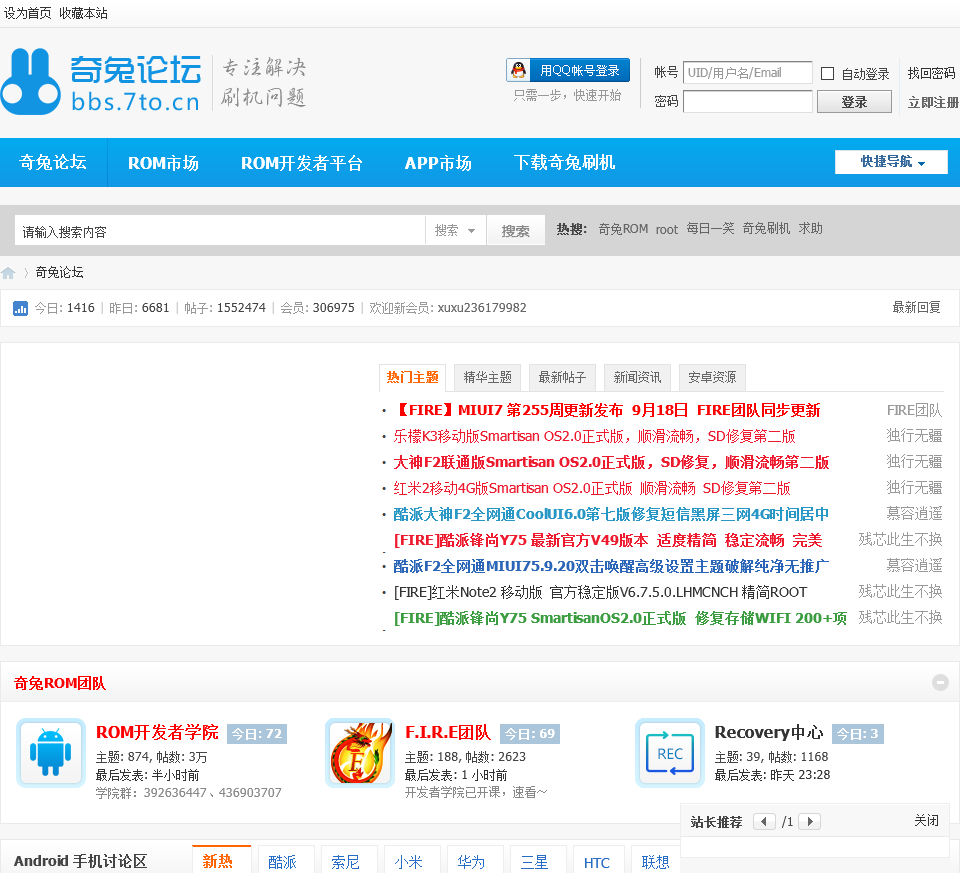Click hot search term root

[x=667, y=230]
